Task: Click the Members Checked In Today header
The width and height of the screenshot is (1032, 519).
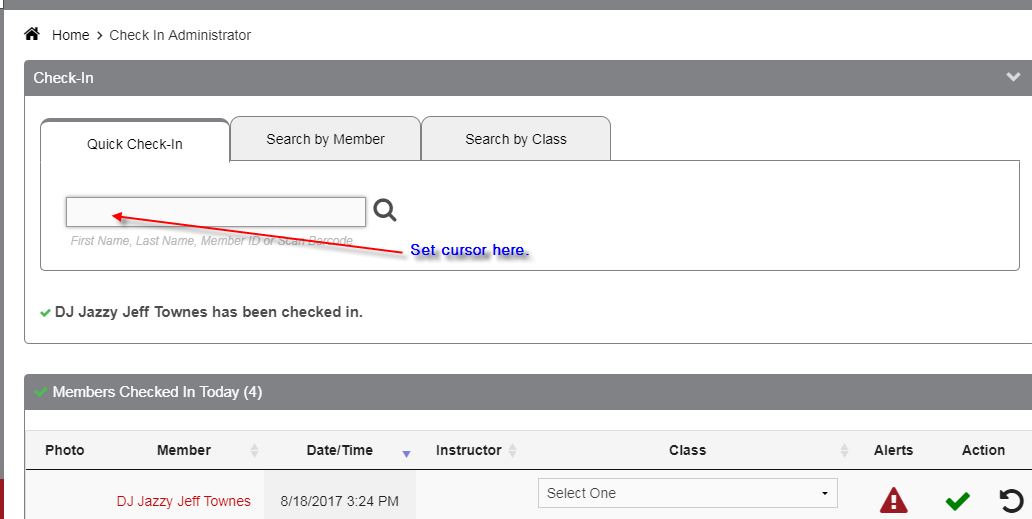Action: pyautogui.click(x=157, y=392)
